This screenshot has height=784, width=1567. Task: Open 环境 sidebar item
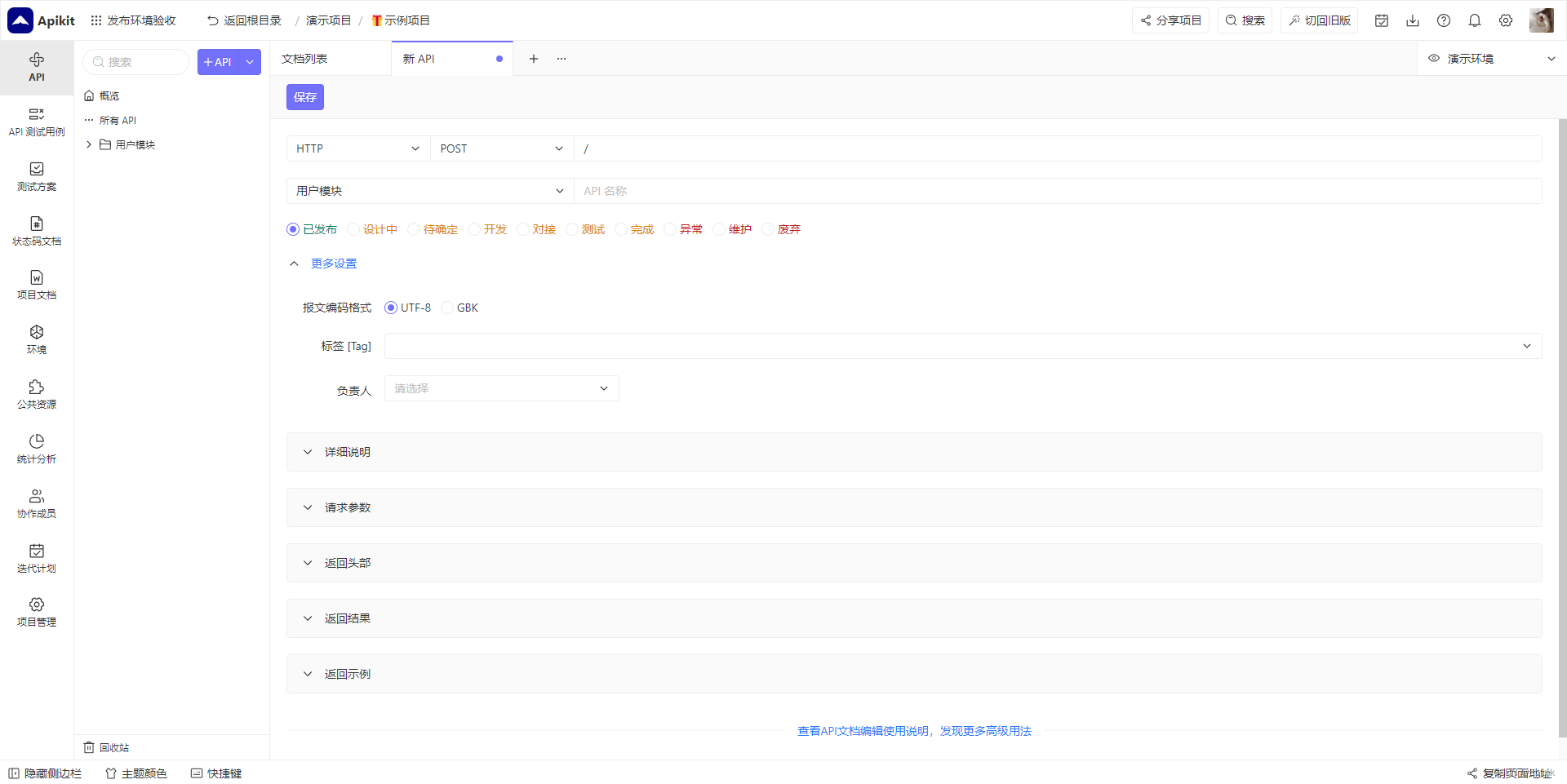pos(37,340)
